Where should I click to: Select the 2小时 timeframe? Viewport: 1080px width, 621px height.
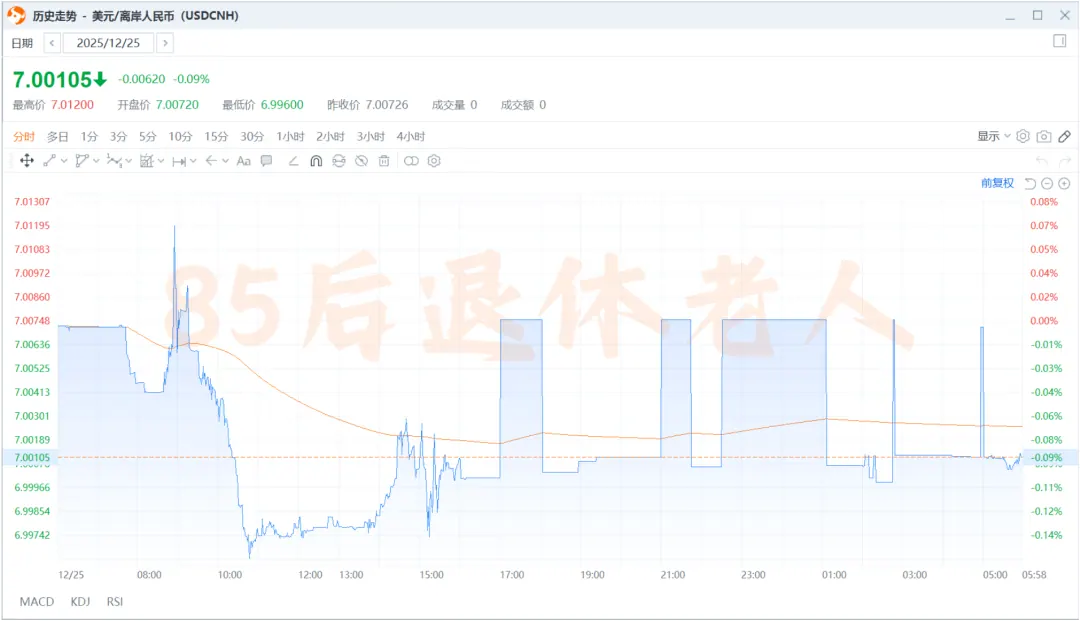click(x=331, y=136)
